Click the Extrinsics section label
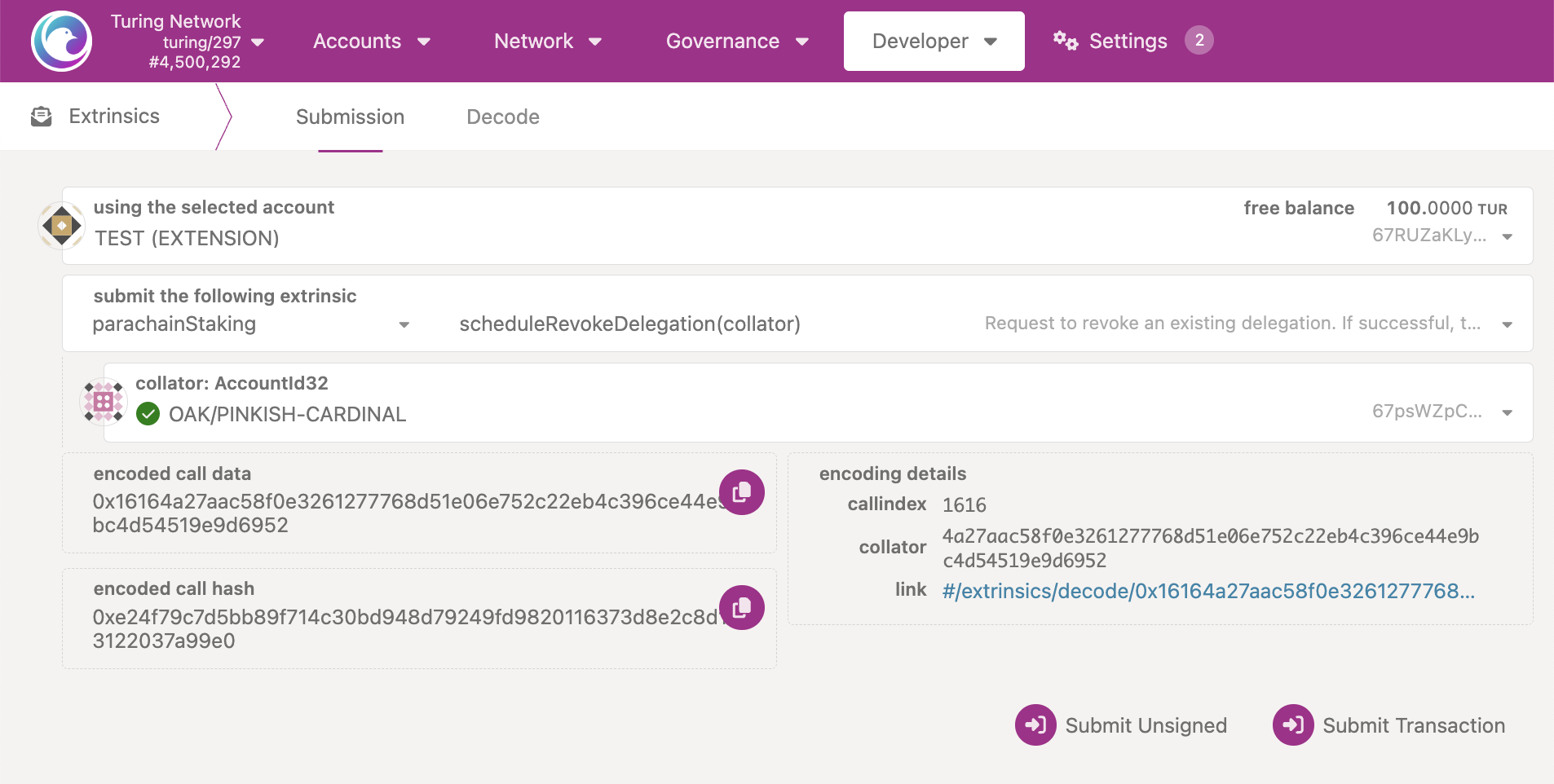 click(114, 117)
